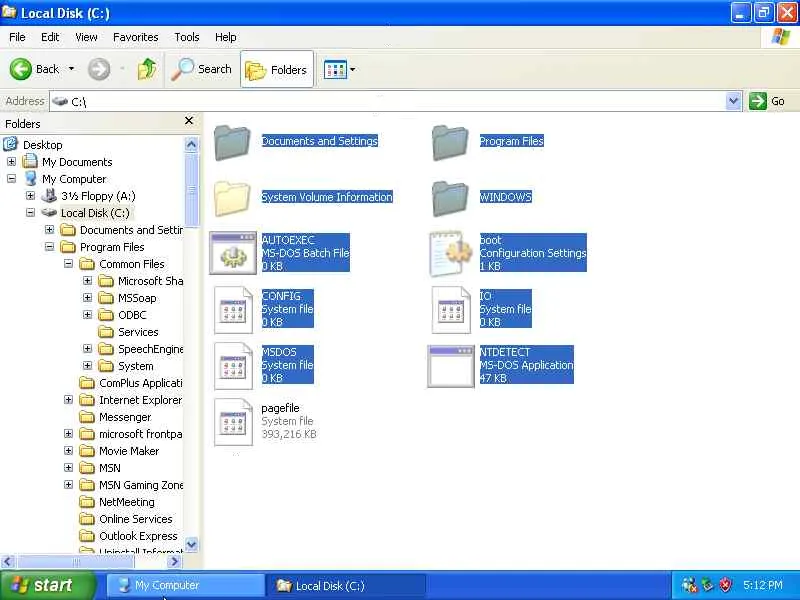This screenshot has height=600, width=800.
Task: Select Services folder in the tree
Action: [x=138, y=332]
